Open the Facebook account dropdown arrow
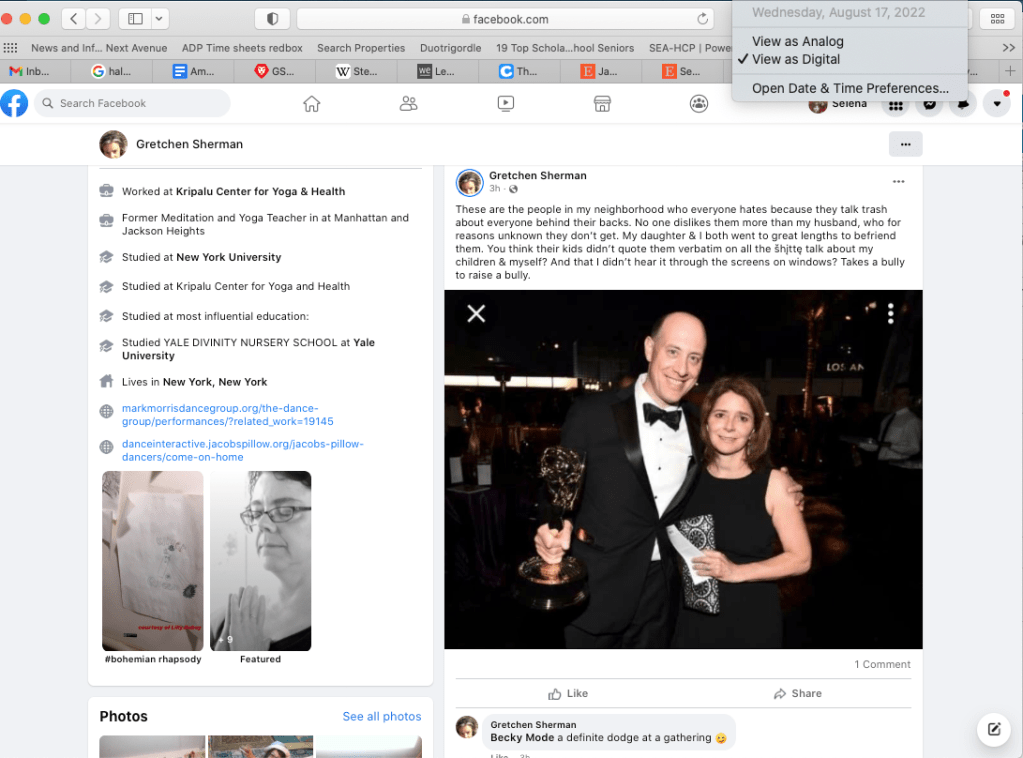 coord(996,104)
